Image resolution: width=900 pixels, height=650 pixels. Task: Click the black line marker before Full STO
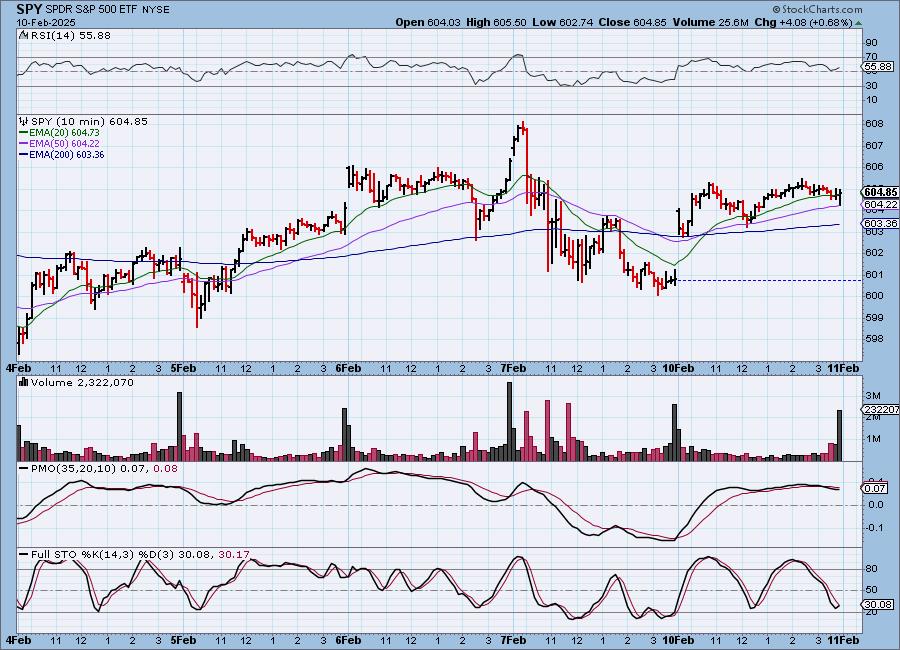click(24, 555)
